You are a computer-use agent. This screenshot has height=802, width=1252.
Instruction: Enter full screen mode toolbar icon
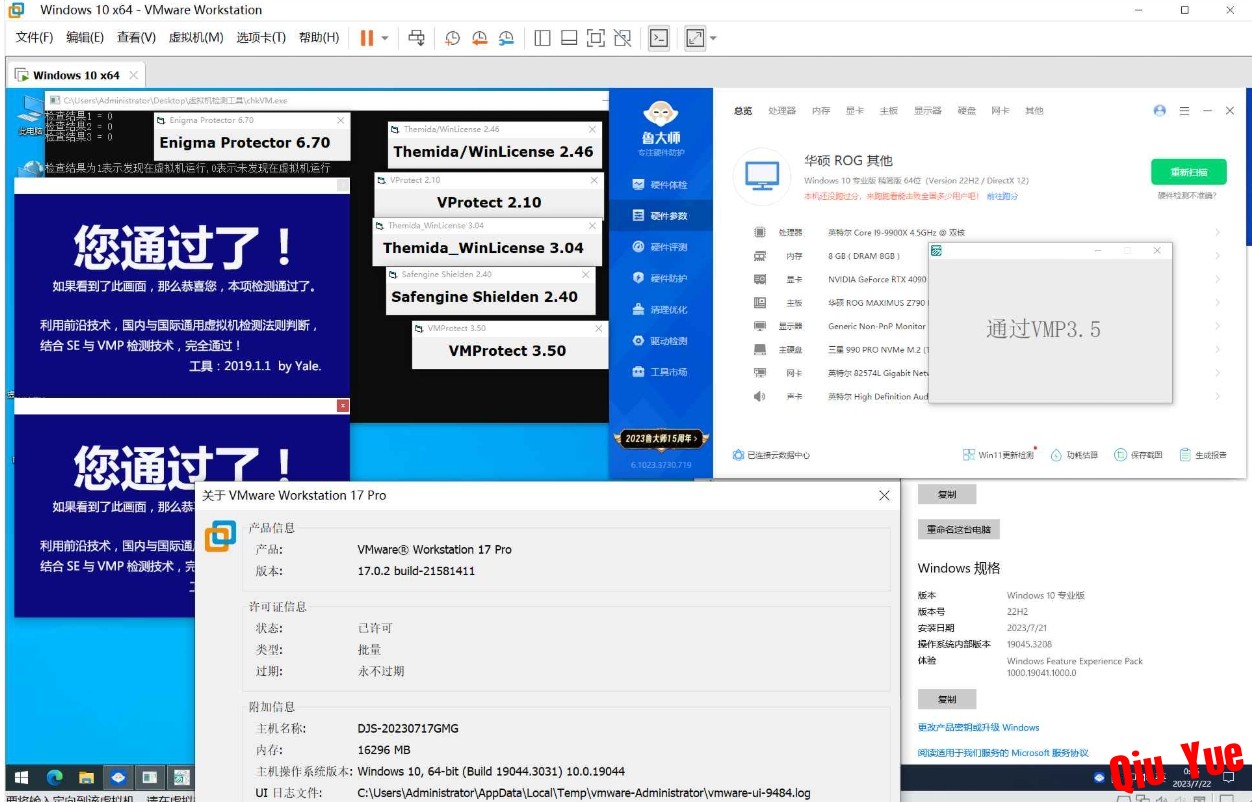596,38
